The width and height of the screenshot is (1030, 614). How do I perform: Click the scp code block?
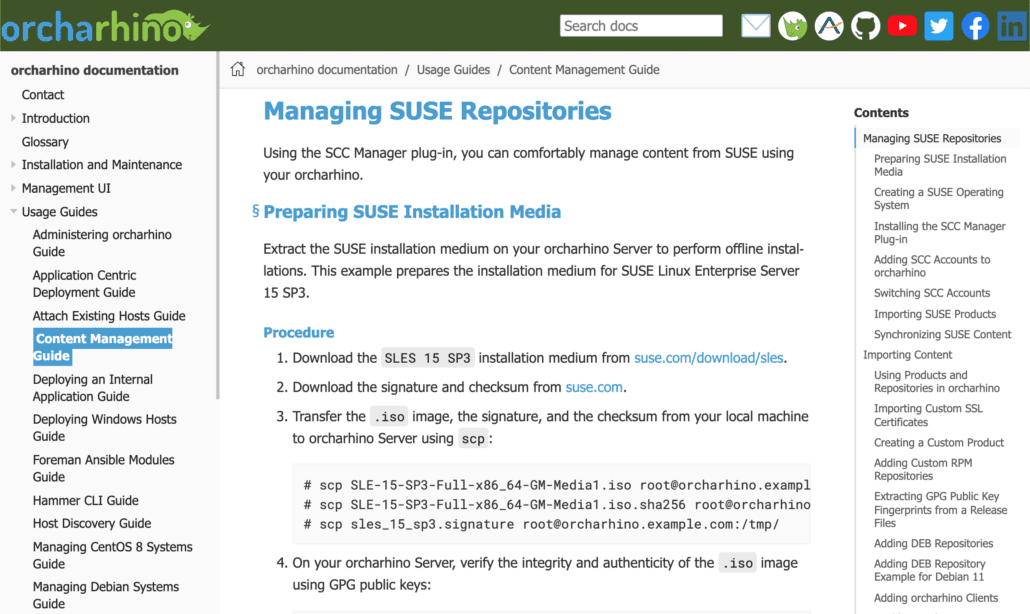[x=551, y=504]
